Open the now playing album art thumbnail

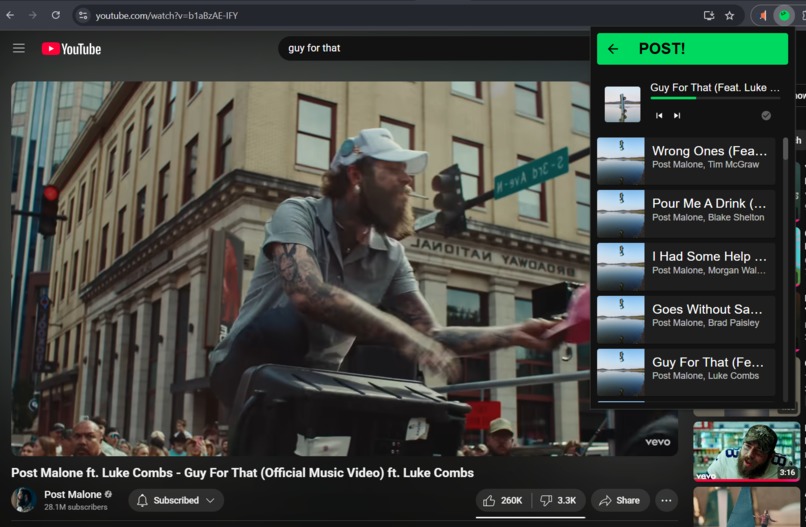(x=622, y=104)
